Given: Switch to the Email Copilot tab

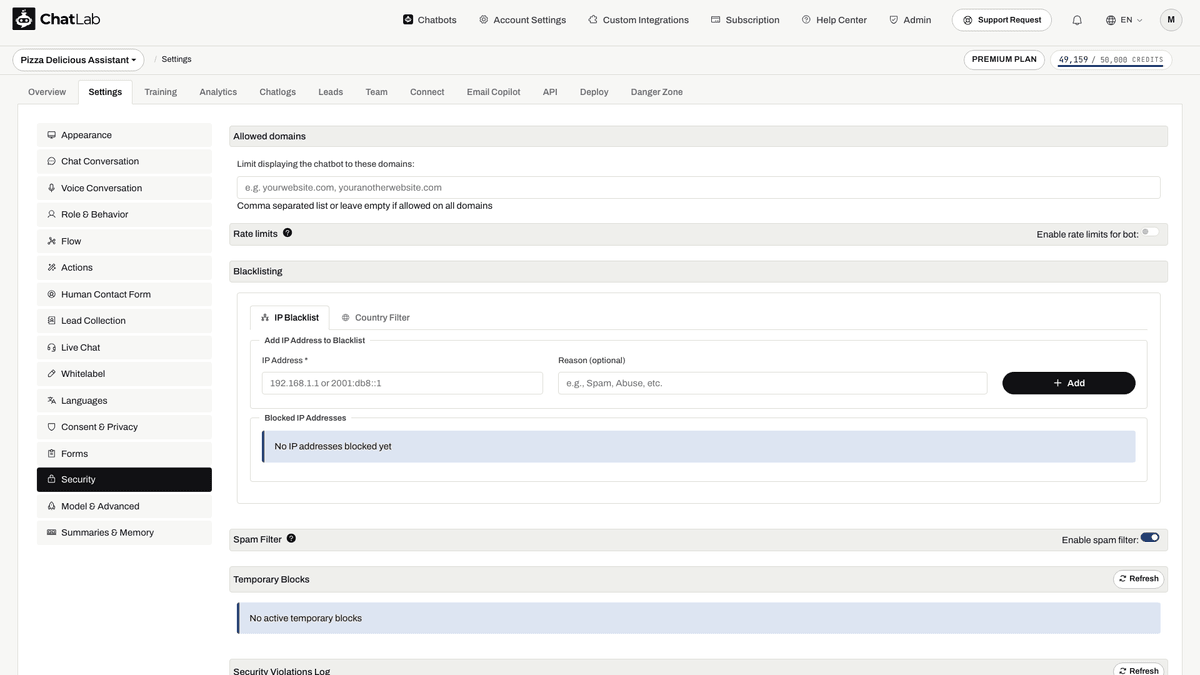Looking at the screenshot, I should pos(493,92).
